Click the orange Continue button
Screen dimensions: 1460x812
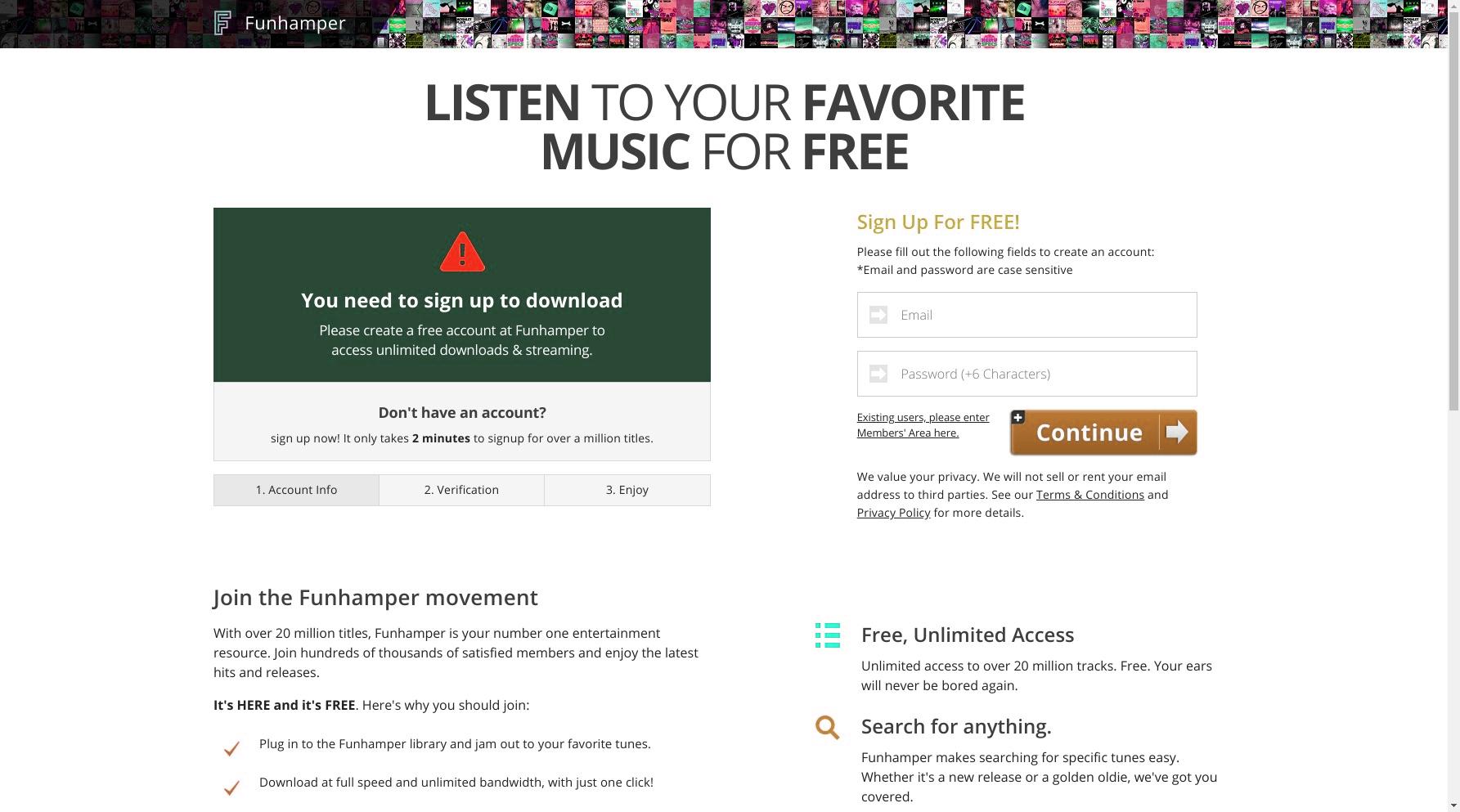pyautogui.click(x=1103, y=433)
